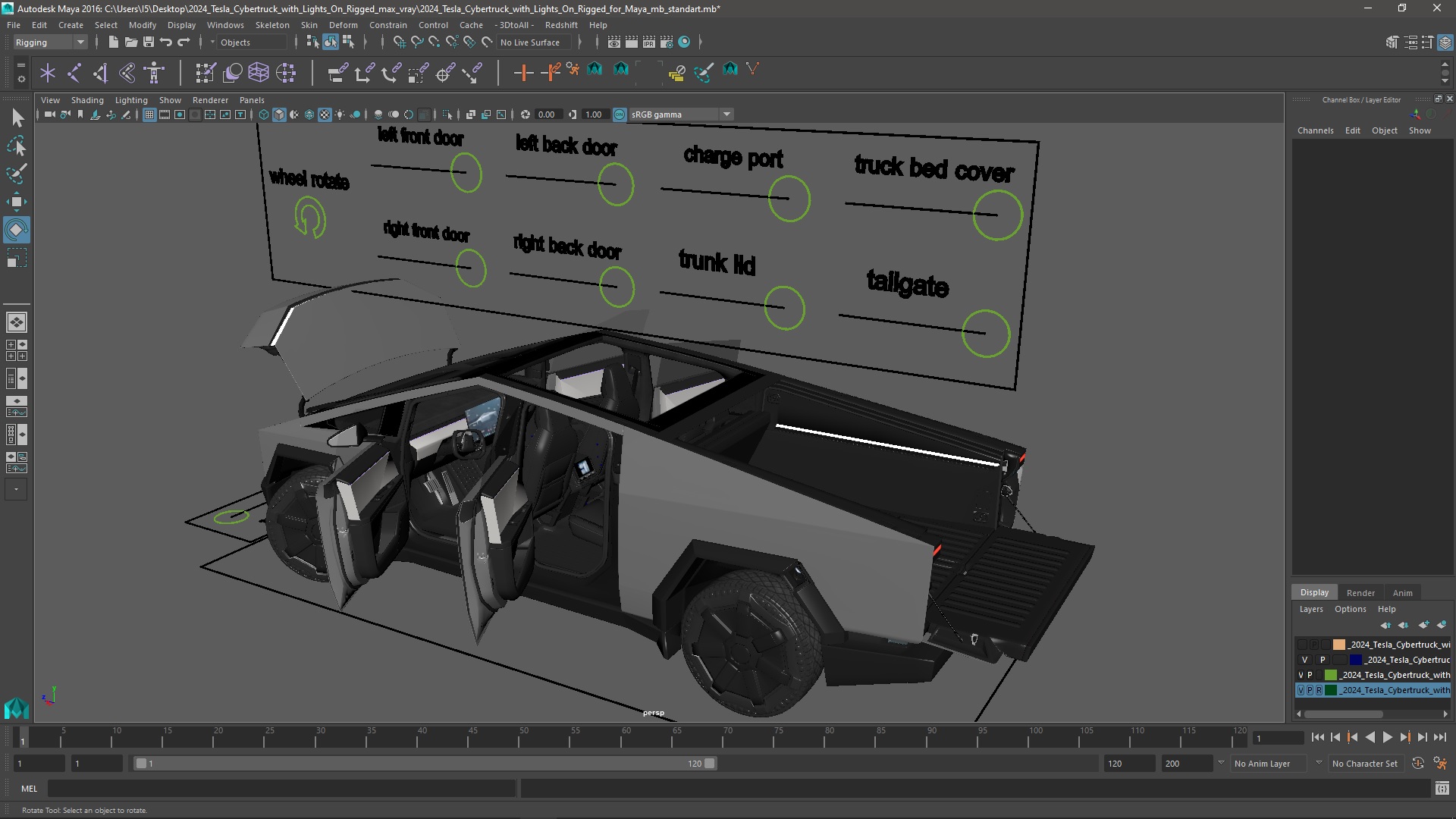
Task: Jump to start of playback range
Action: tap(1317, 737)
